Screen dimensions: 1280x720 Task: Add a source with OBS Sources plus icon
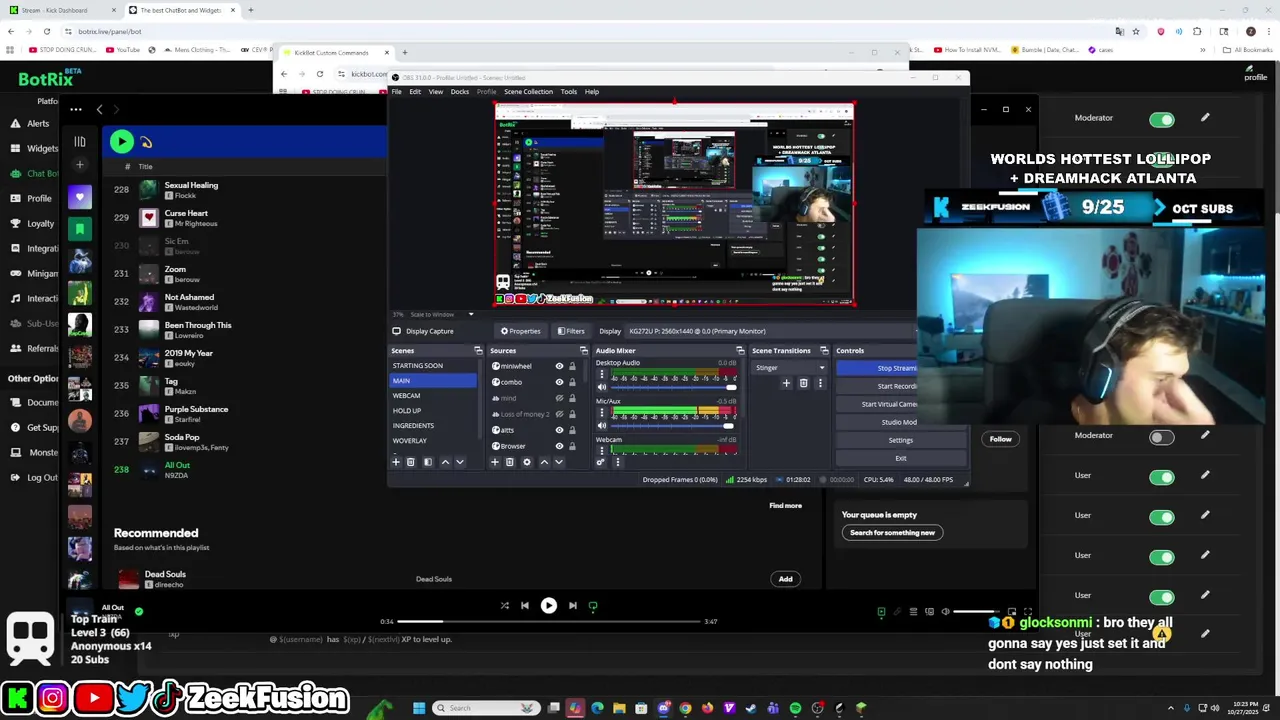click(494, 462)
